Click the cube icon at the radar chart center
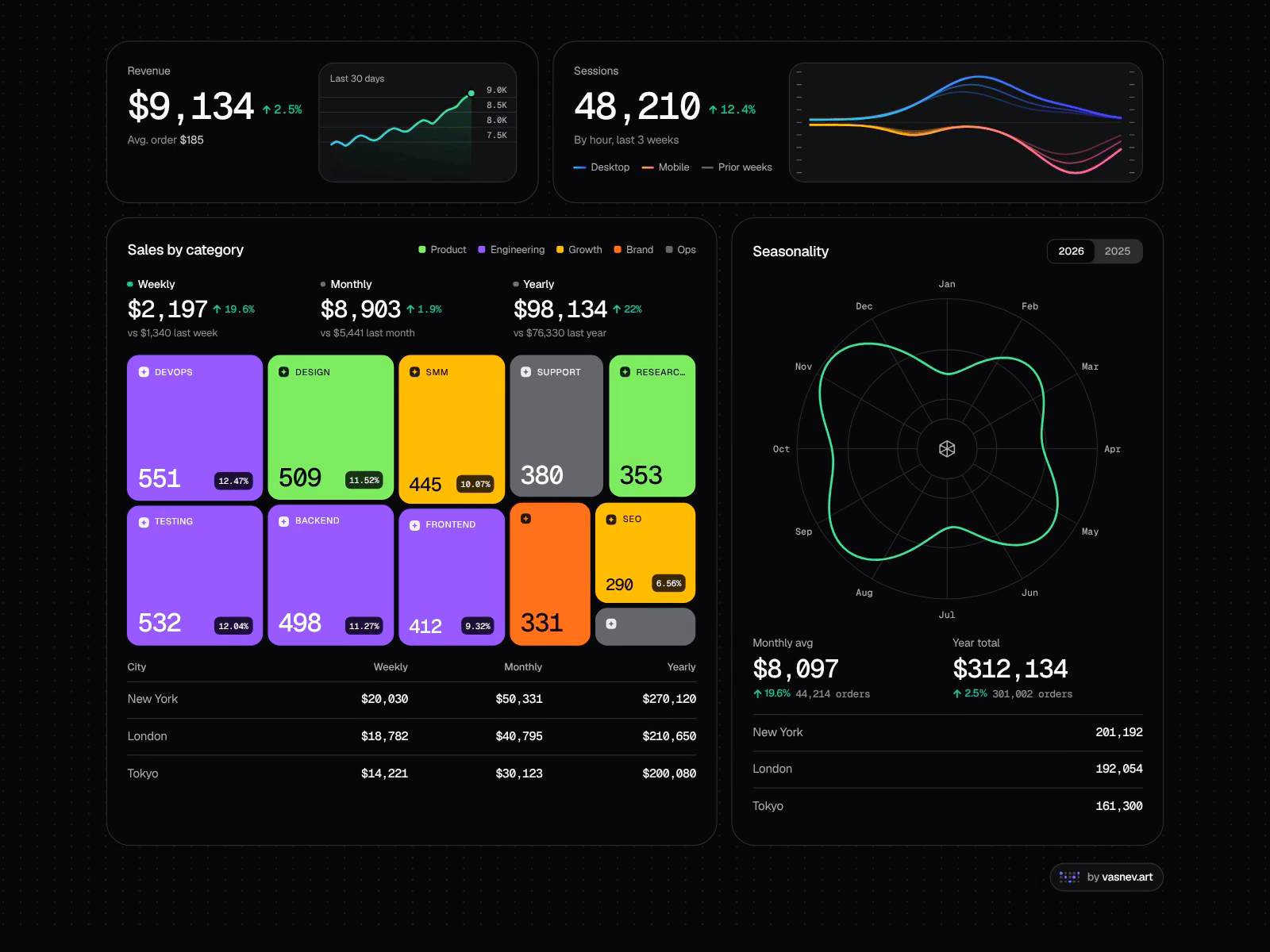 [x=947, y=449]
